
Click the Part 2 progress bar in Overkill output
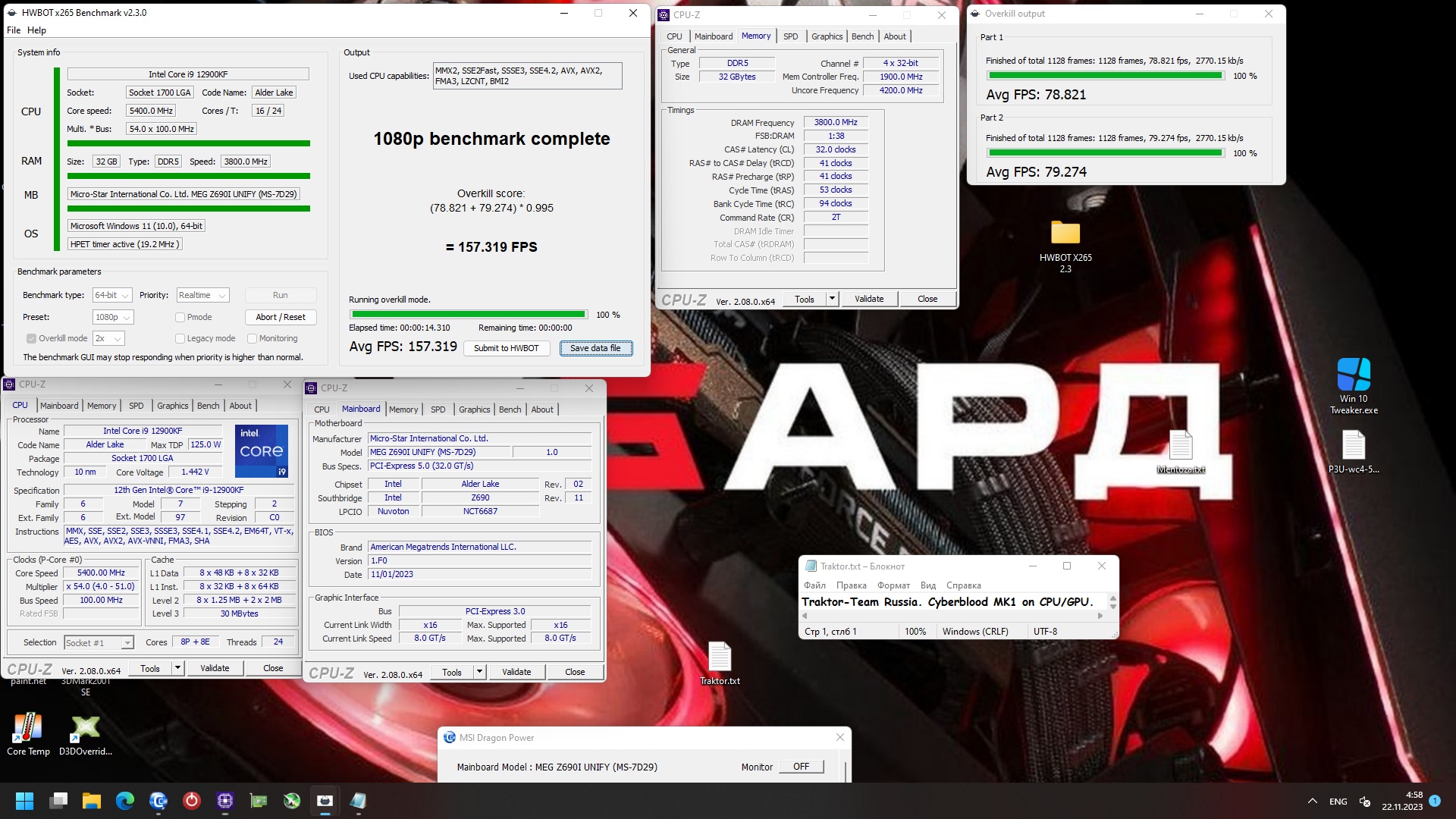(x=1106, y=153)
